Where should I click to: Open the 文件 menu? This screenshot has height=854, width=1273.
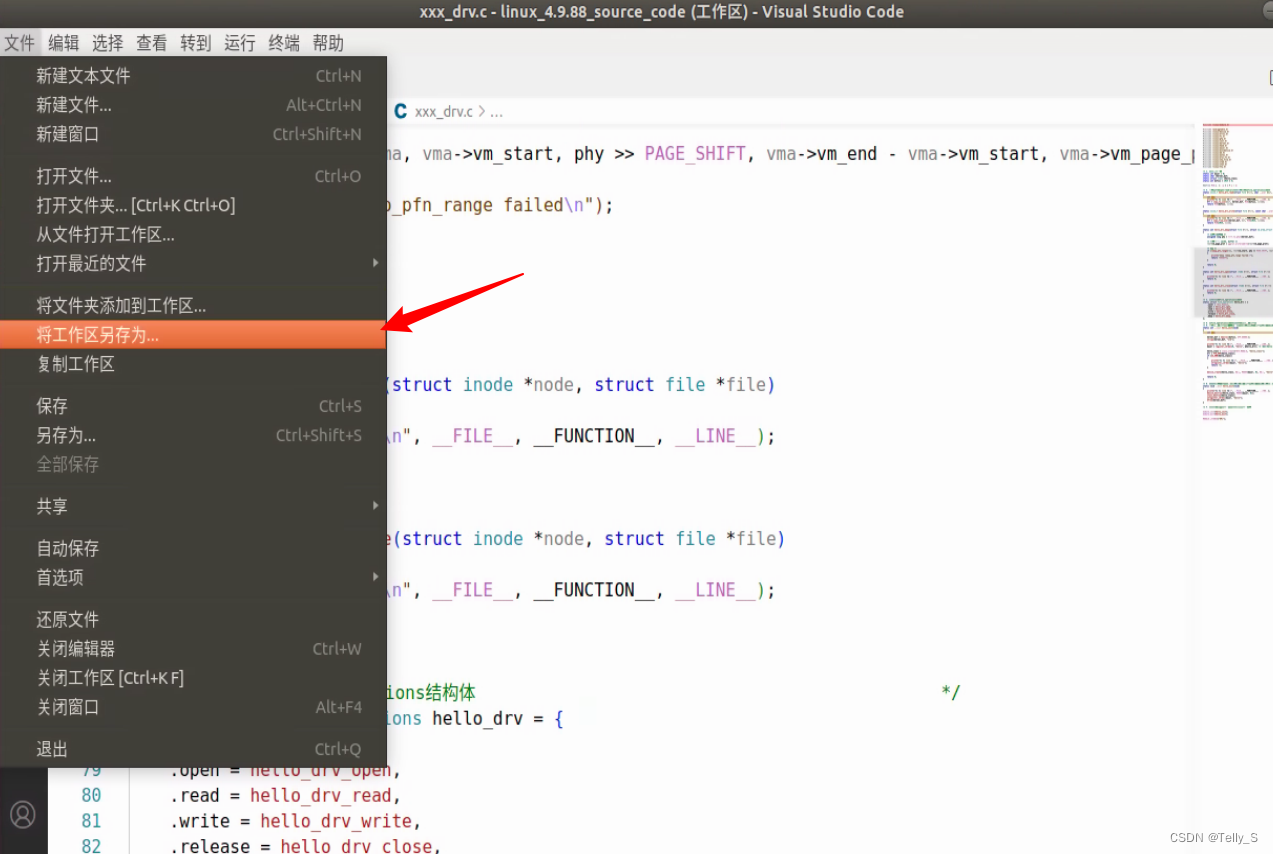click(x=19, y=43)
